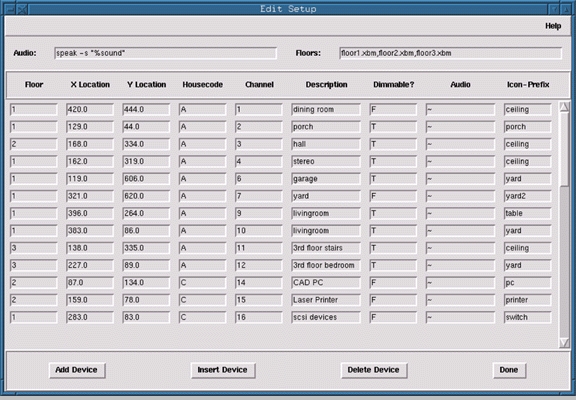Click the Audio command input field
Viewport: 576px width, 400px height.
pos(165,53)
